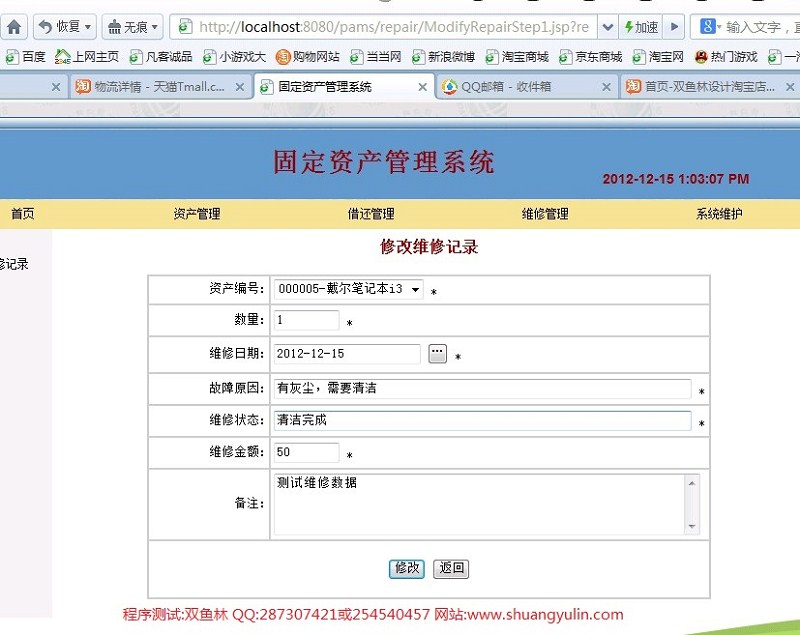The image size is (800, 635).
Task: Click the 维修状态 text field
Action: [482, 420]
